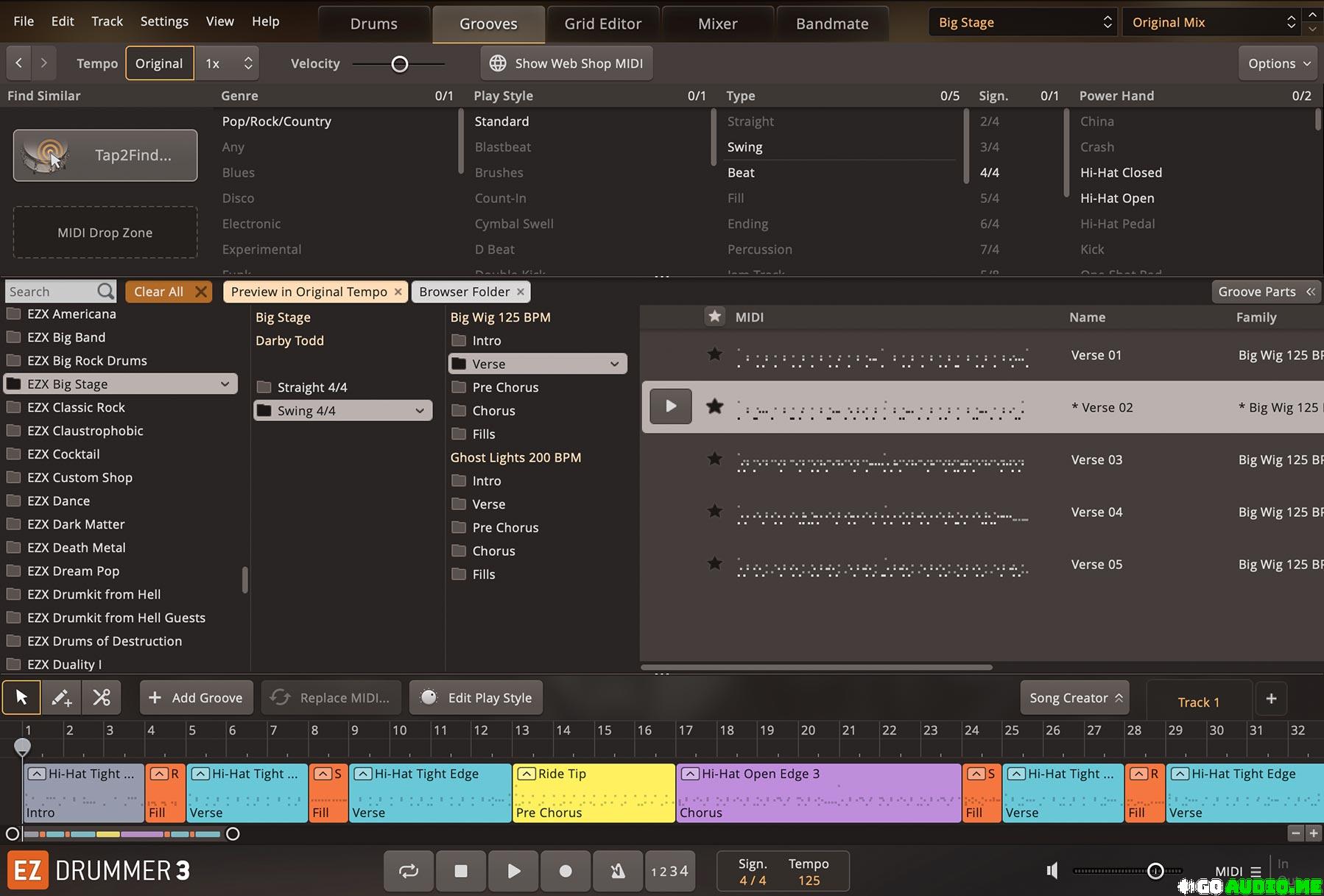Adjust the Velocity slider handle
The width and height of the screenshot is (1324, 896).
click(x=400, y=64)
